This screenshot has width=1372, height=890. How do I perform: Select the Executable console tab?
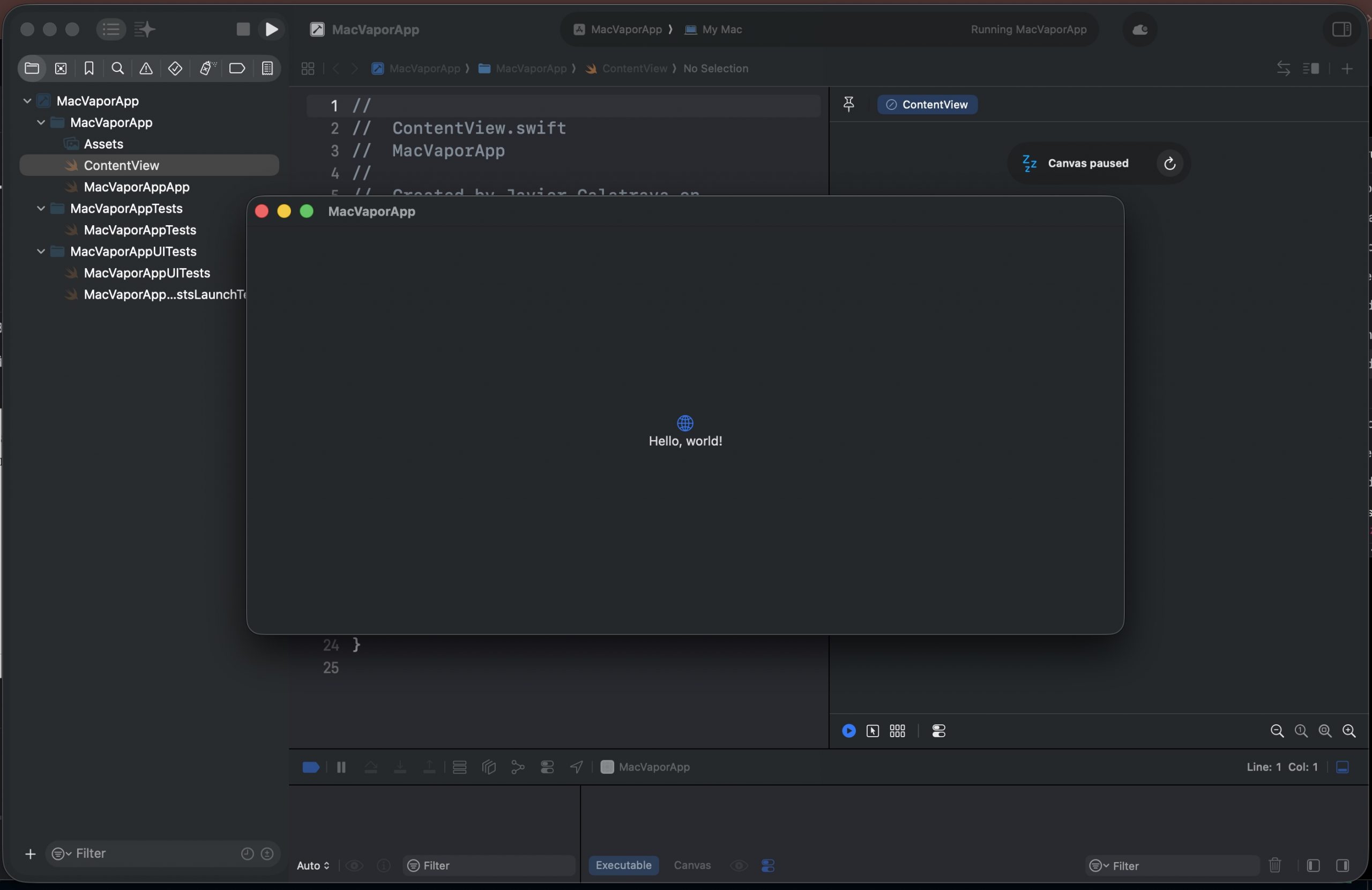click(x=623, y=865)
